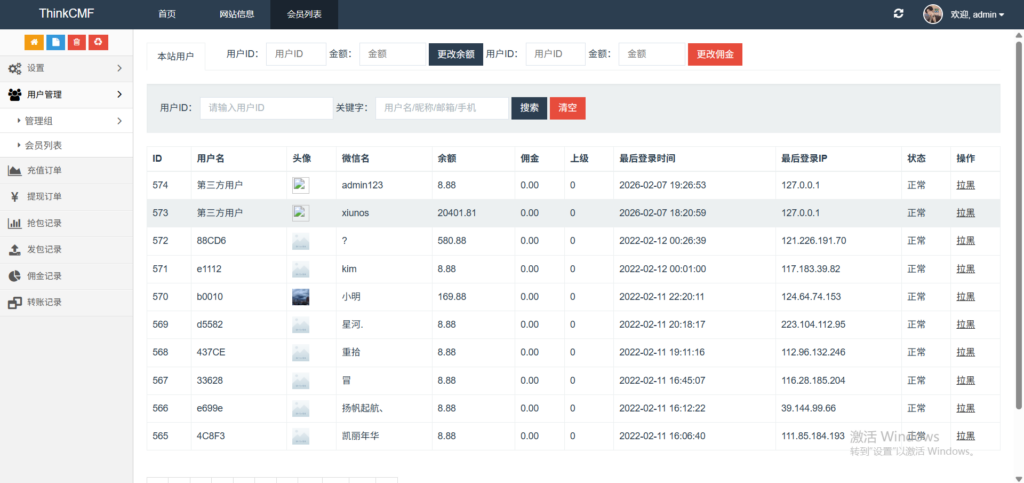The width and height of the screenshot is (1024, 483).
Task: Open 充值订单 from the sidebar
Action: (44, 170)
